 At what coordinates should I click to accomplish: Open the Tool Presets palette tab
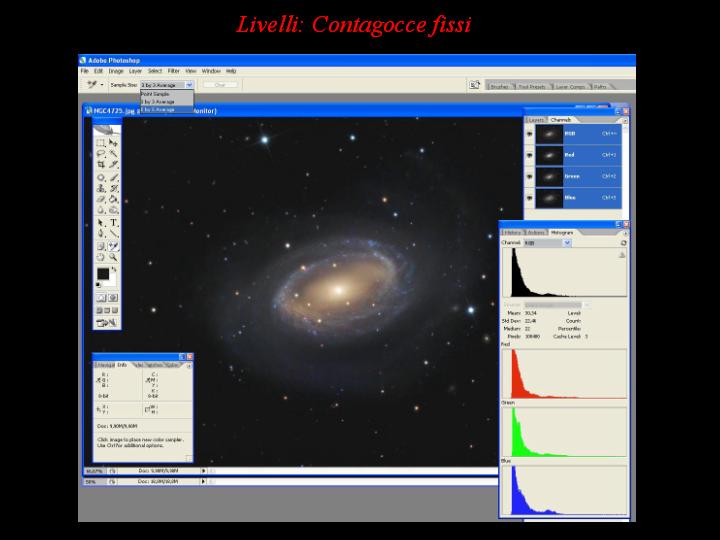[x=531, y=86]
